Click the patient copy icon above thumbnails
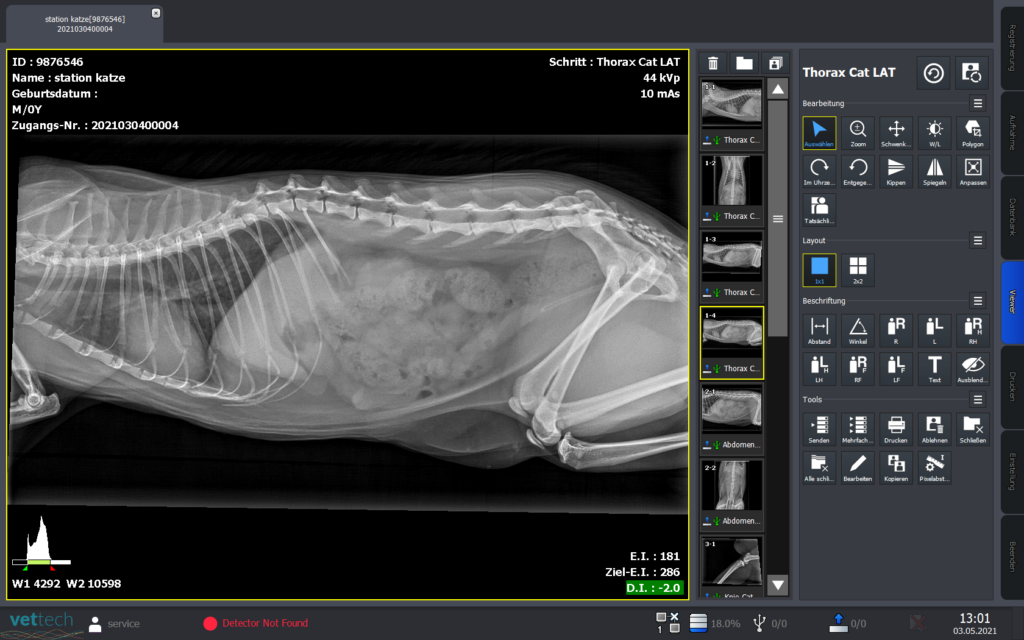The height and width of the screenshot is (640, 1024). pyautogui.click(x=775, y=63)
